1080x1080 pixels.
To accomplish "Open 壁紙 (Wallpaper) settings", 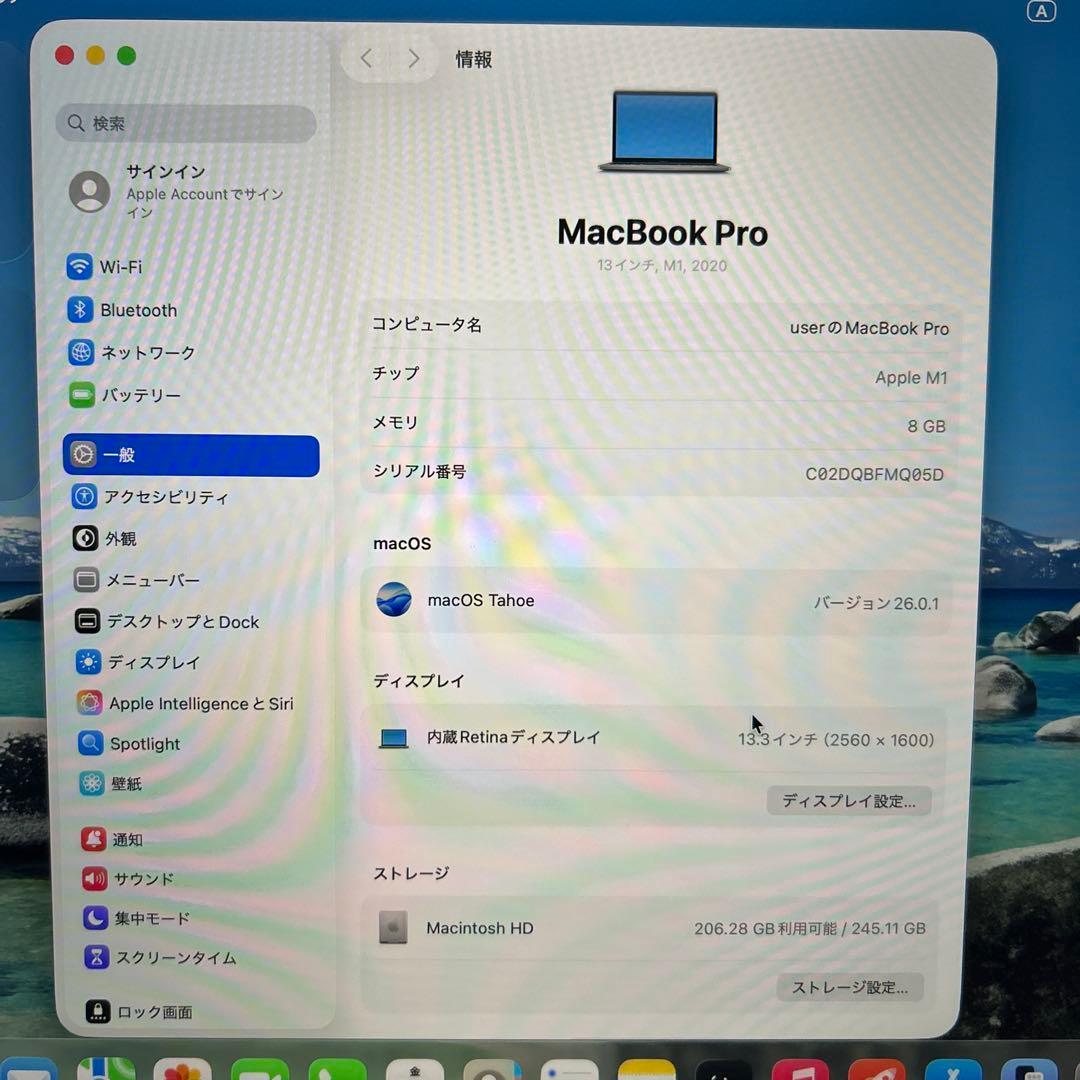I will pyautogui.click(x=120, y=784).
